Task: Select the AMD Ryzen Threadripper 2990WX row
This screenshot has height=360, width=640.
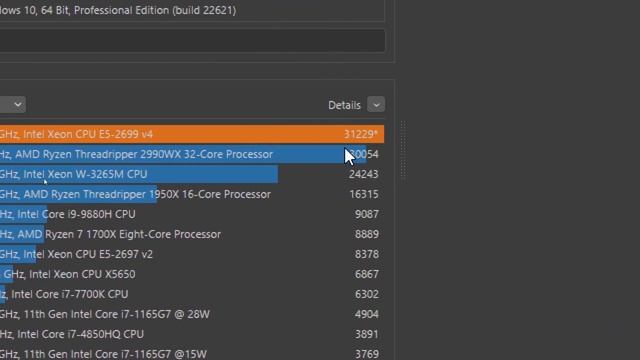Action: coord(192,154)
